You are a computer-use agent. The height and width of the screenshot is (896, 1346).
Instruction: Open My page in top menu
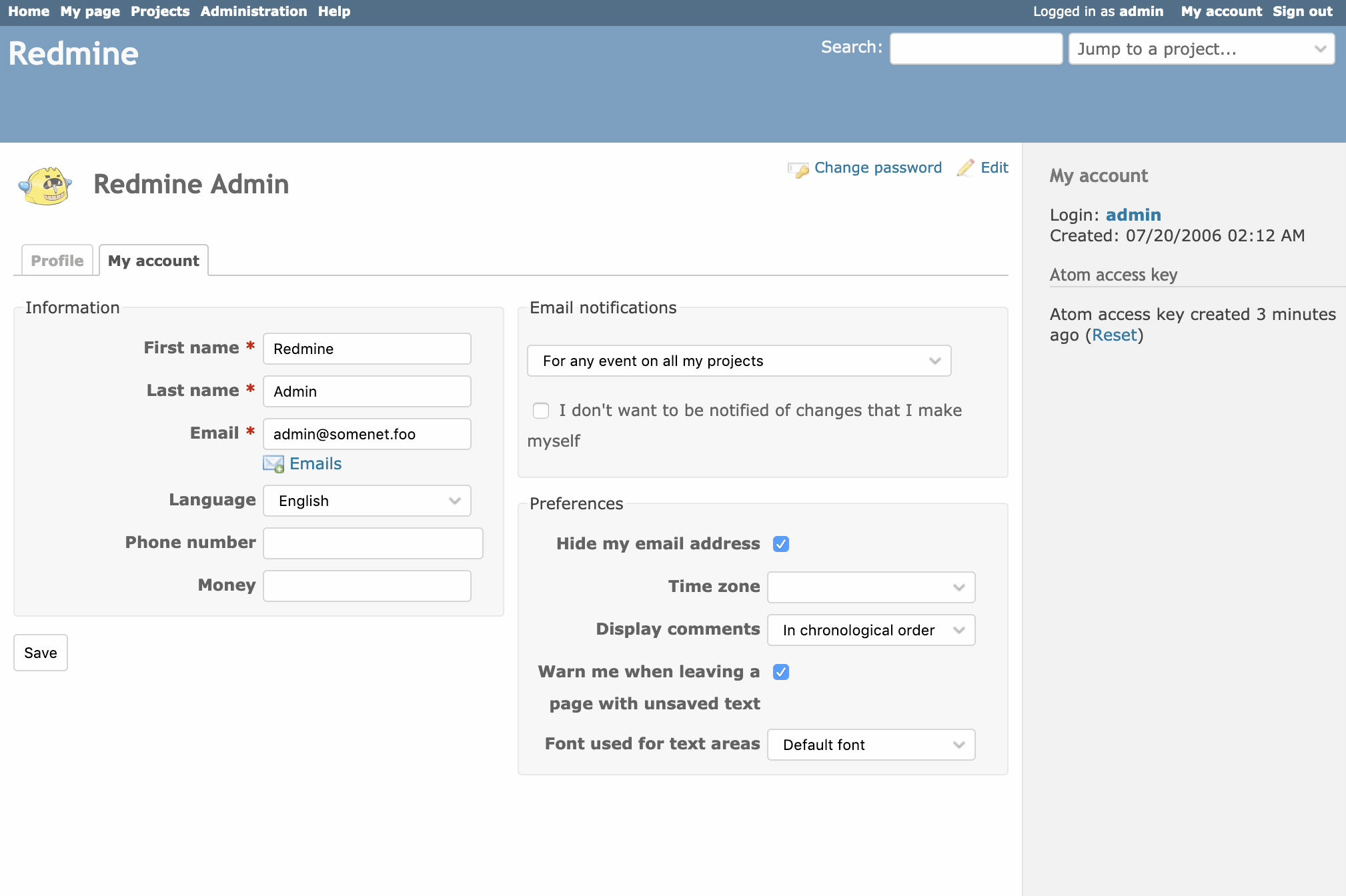[90, 11]
